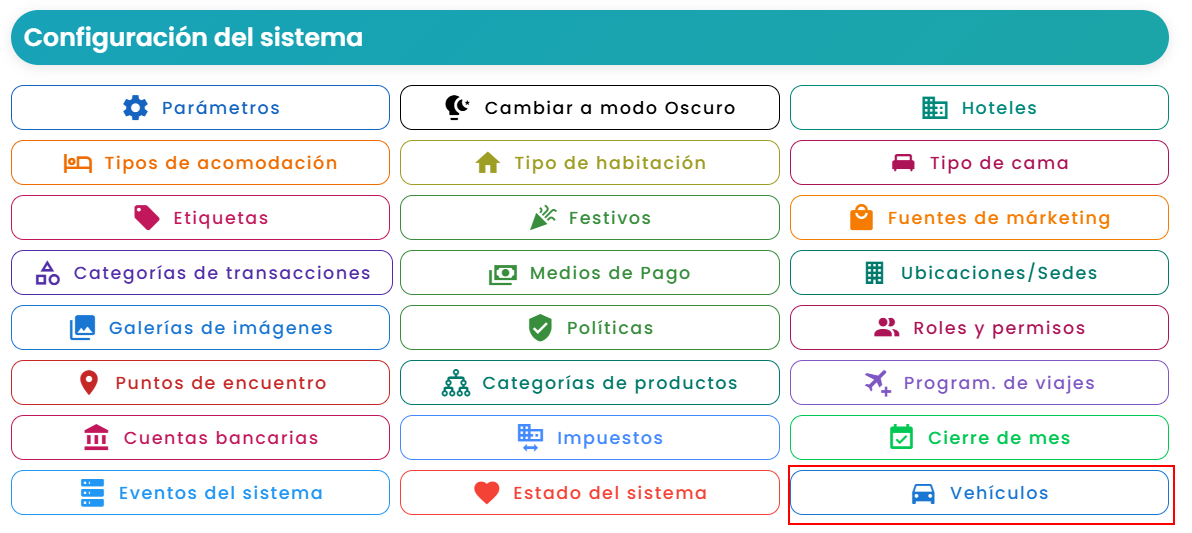This screenshot has width=1192, height=533.
Task: Click the bed icon for Tipos de acomodación
Action: click(x=78, y=163)
